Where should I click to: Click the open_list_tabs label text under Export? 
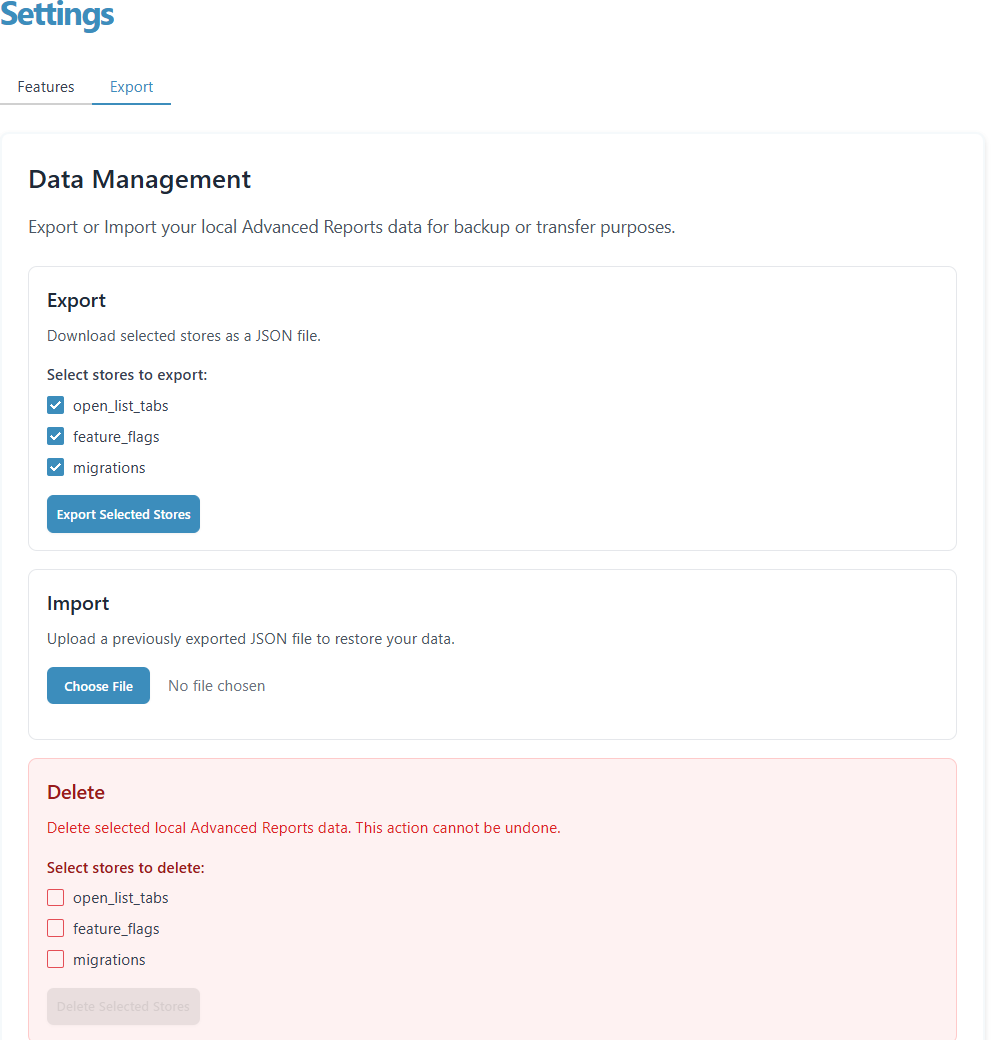point(121,406)
